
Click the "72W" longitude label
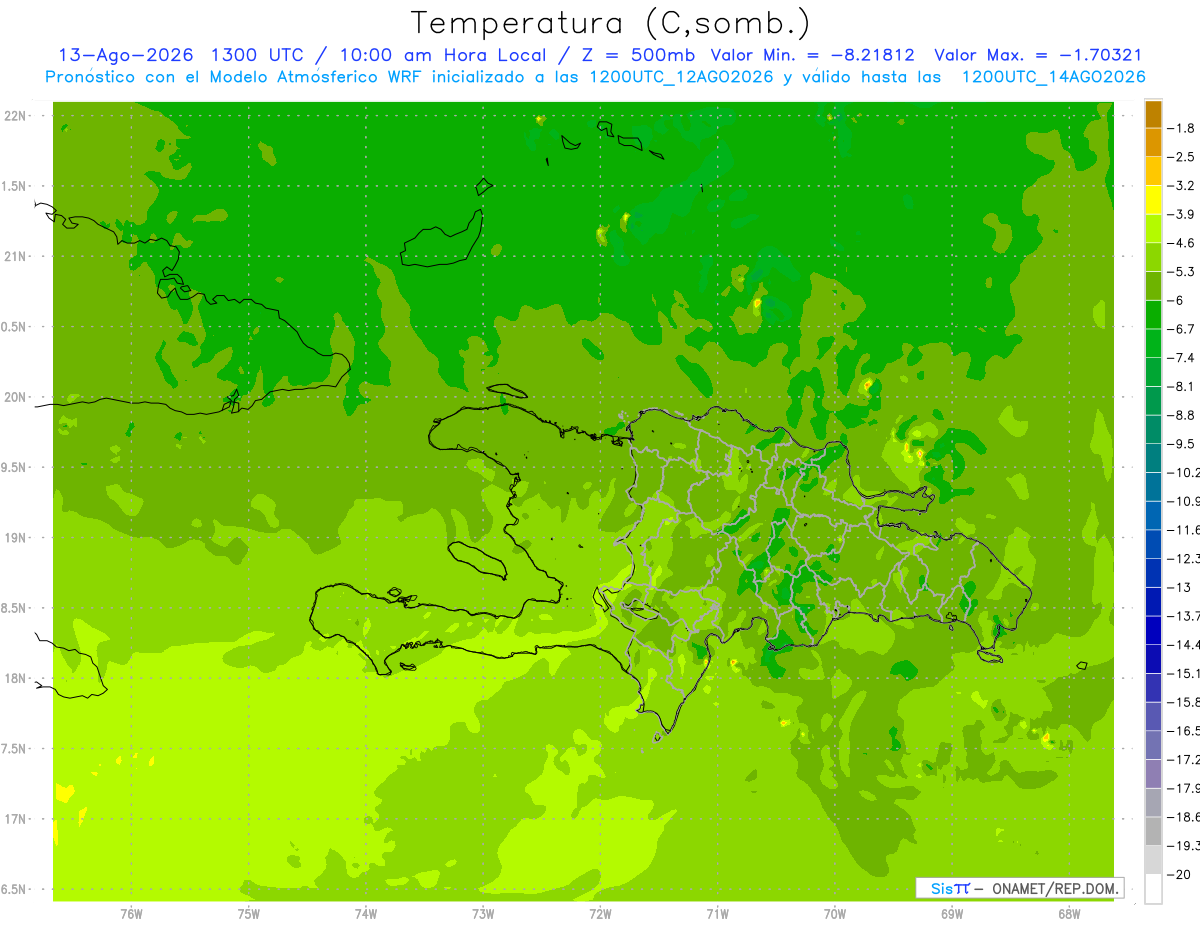coord(600,914)
